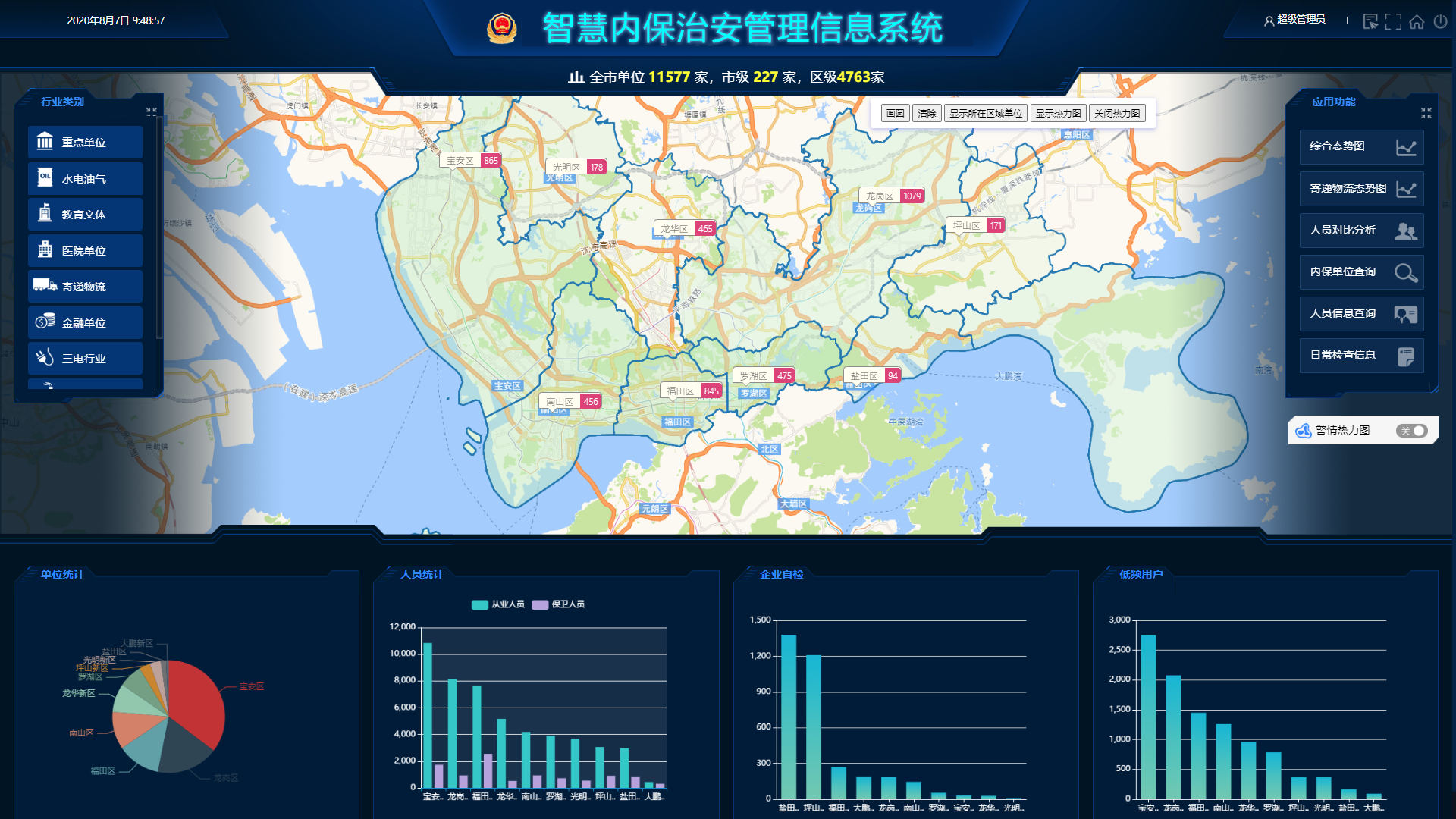Open 金融单位 category
The height and width of the screenshot is (819, 1456).
tap(85, 322)
